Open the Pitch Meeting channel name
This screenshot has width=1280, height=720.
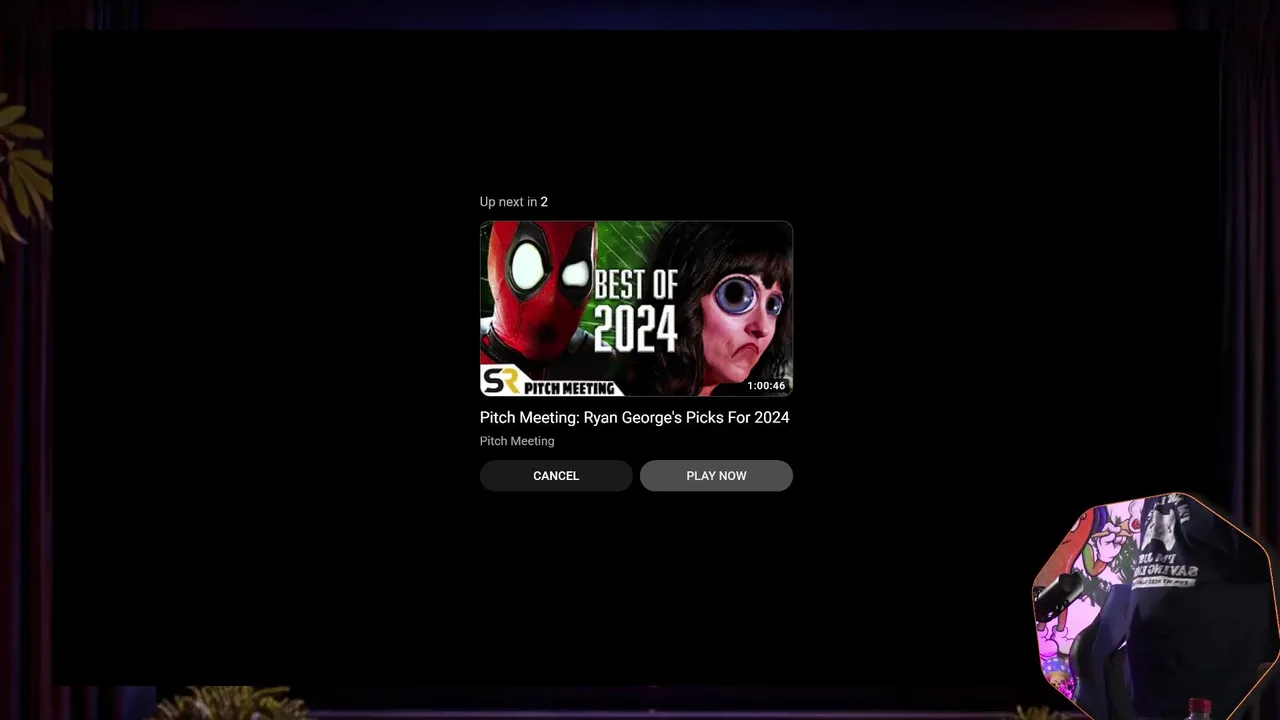pos(517,441)
